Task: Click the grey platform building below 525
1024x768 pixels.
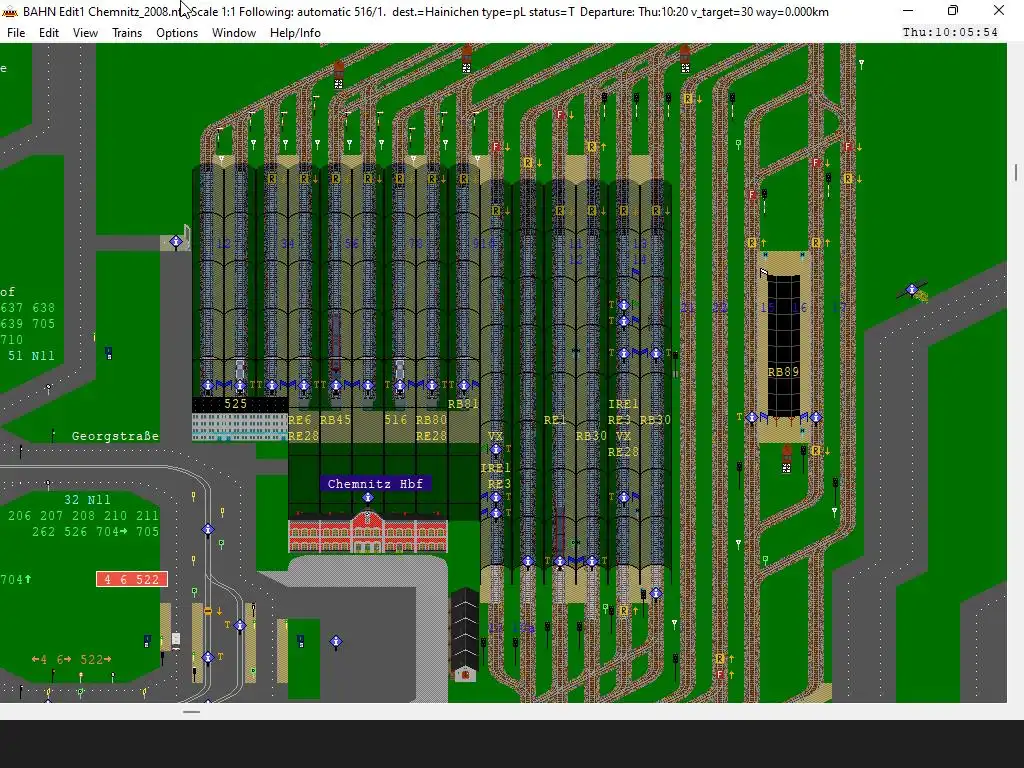Action: pyautogui.click(x=240, y=427)
